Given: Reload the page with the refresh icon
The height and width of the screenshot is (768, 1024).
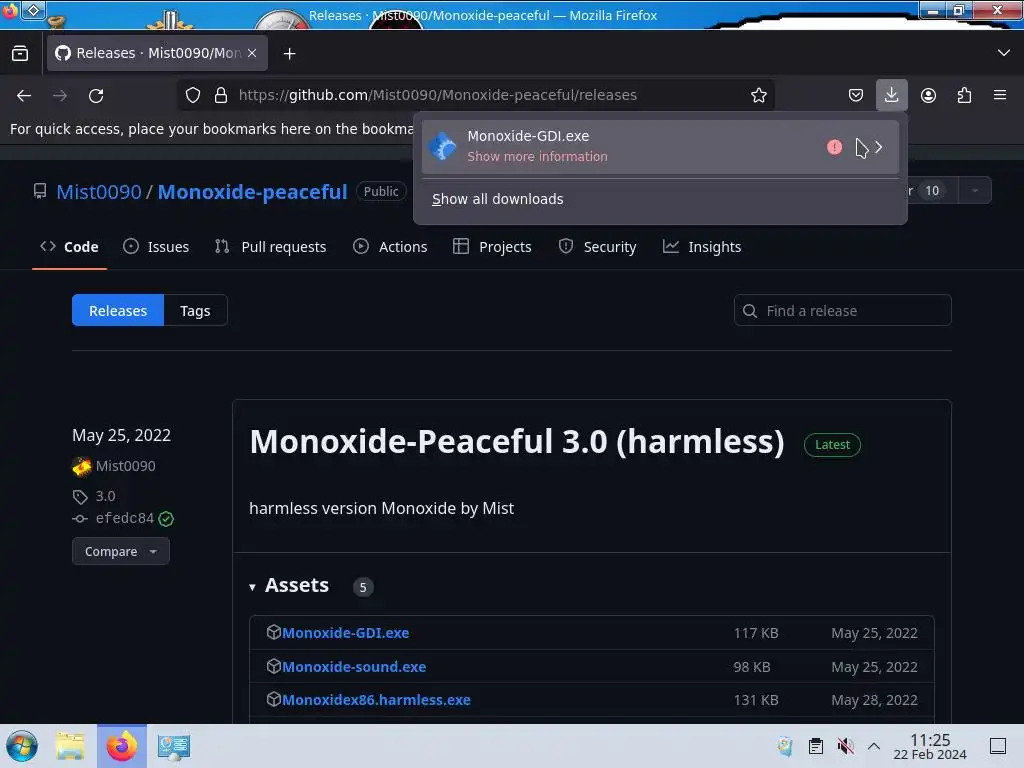Looking at the screenshot, I should point(96,95).
